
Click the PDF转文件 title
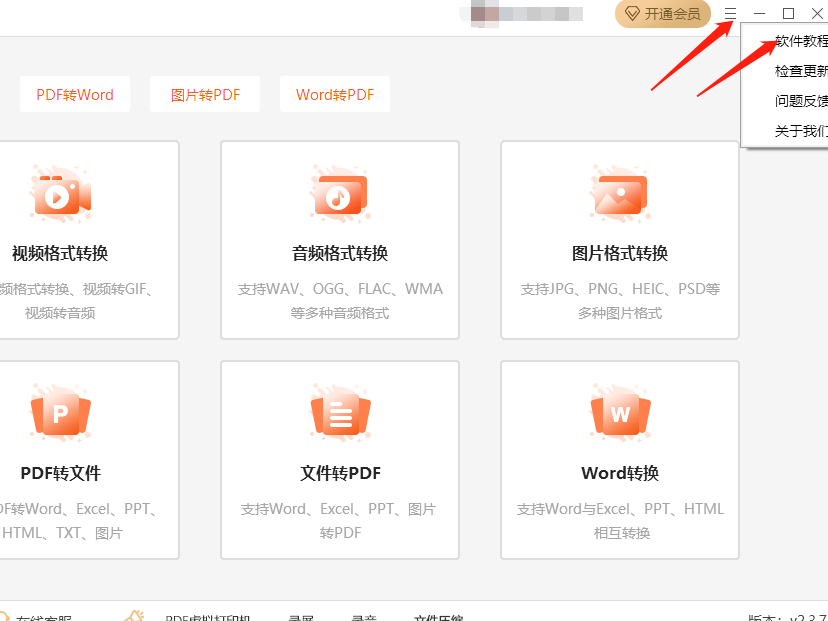tap(60, 473)
